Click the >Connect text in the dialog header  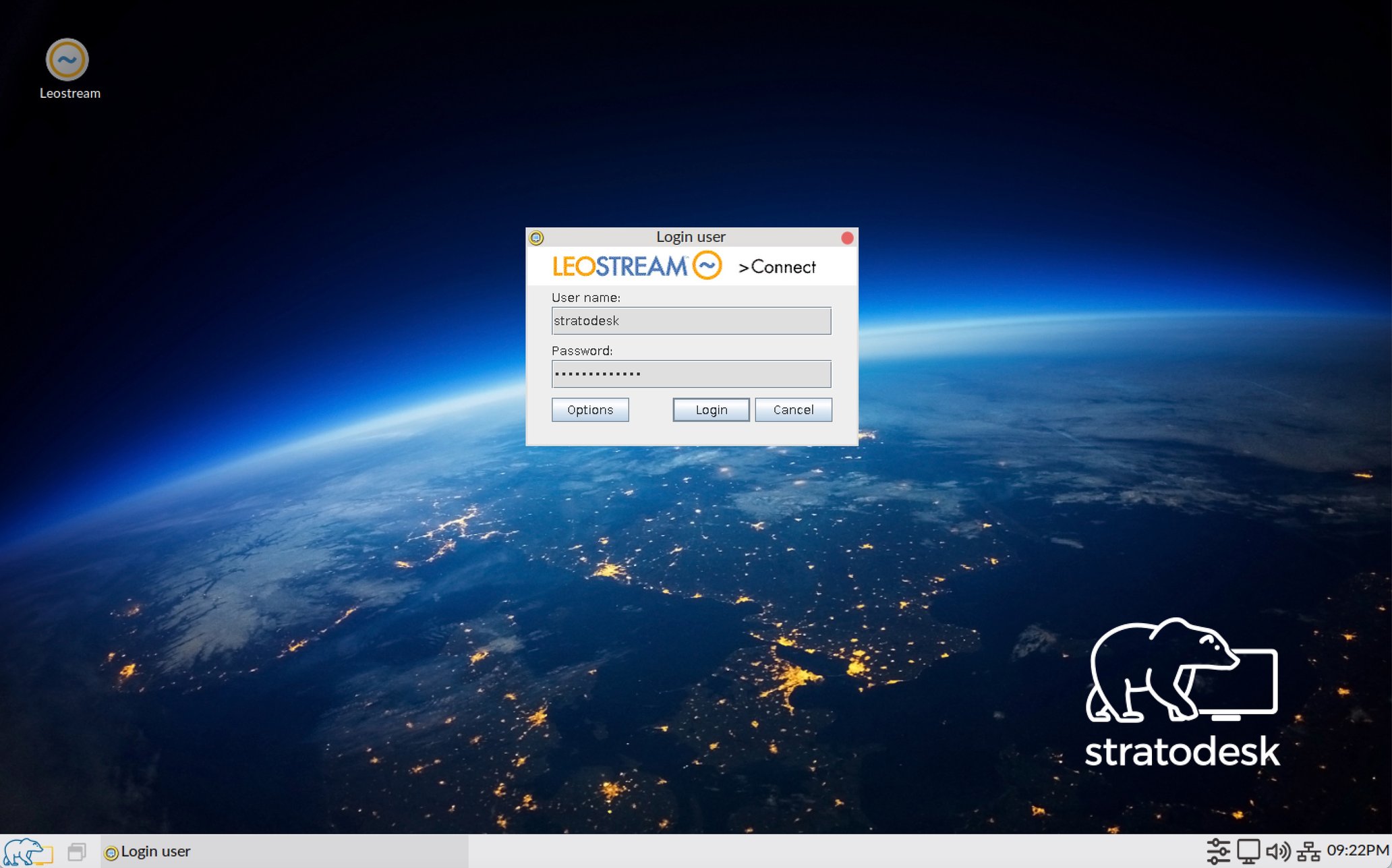tap(778, 267)
